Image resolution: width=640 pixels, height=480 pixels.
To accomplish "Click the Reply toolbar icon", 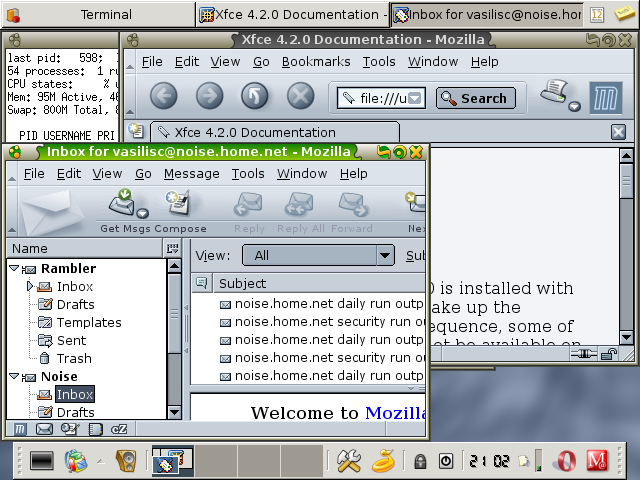I will 249,204.
